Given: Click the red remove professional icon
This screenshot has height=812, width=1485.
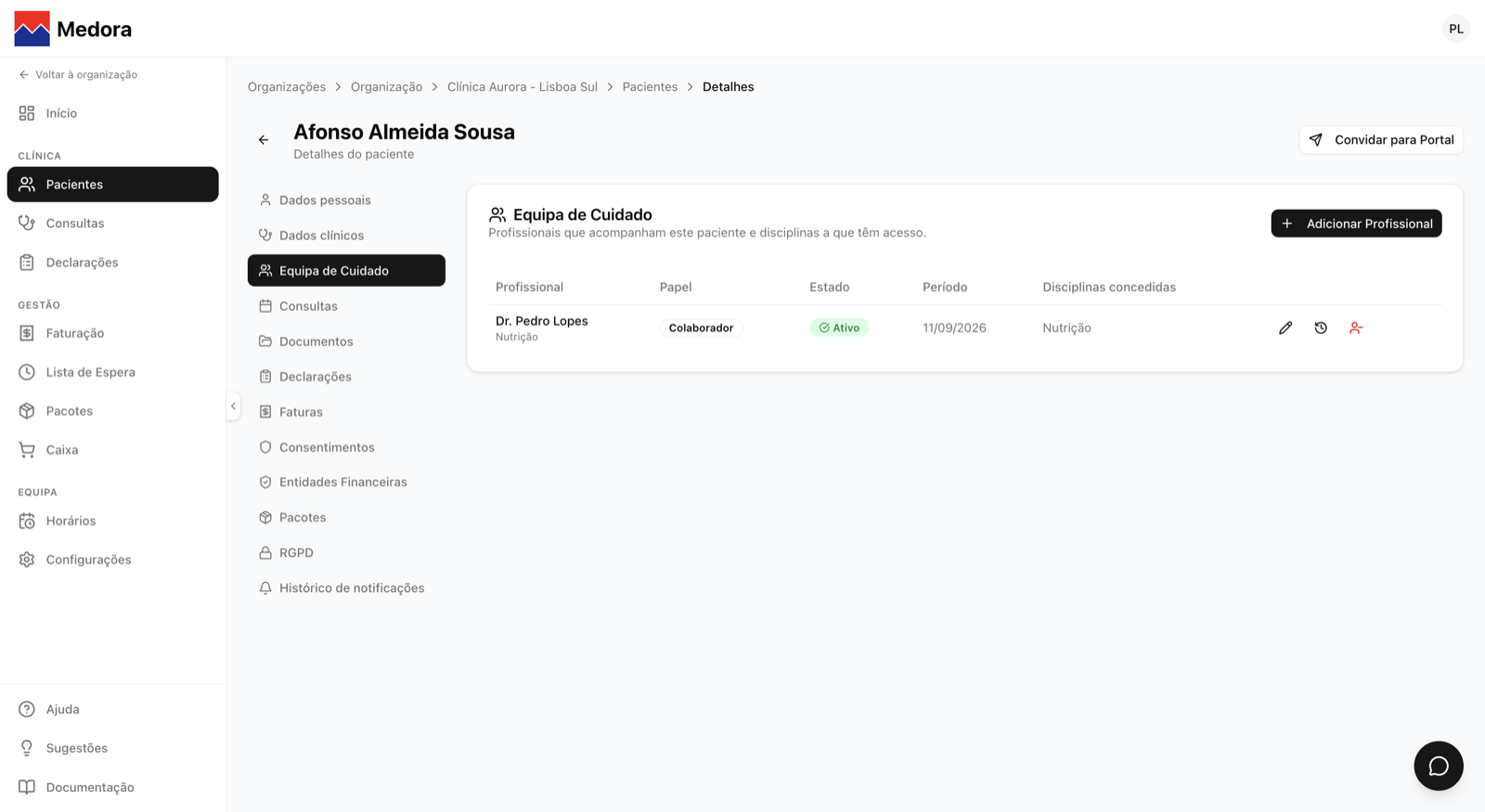Looking at the screenshot, I should [x=1356, y=328].
